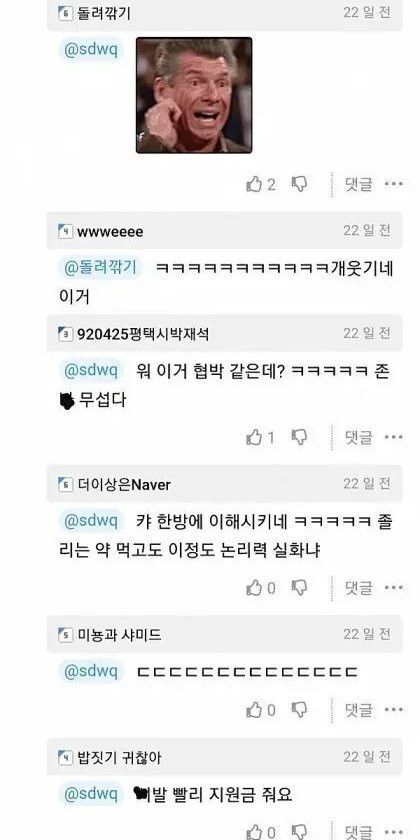The height and width of the screenshot is (840, 420).
Task: Reply via 댓글 on 더이상은Naver comment
Action: pyautogui.click(x=358, y=588)
